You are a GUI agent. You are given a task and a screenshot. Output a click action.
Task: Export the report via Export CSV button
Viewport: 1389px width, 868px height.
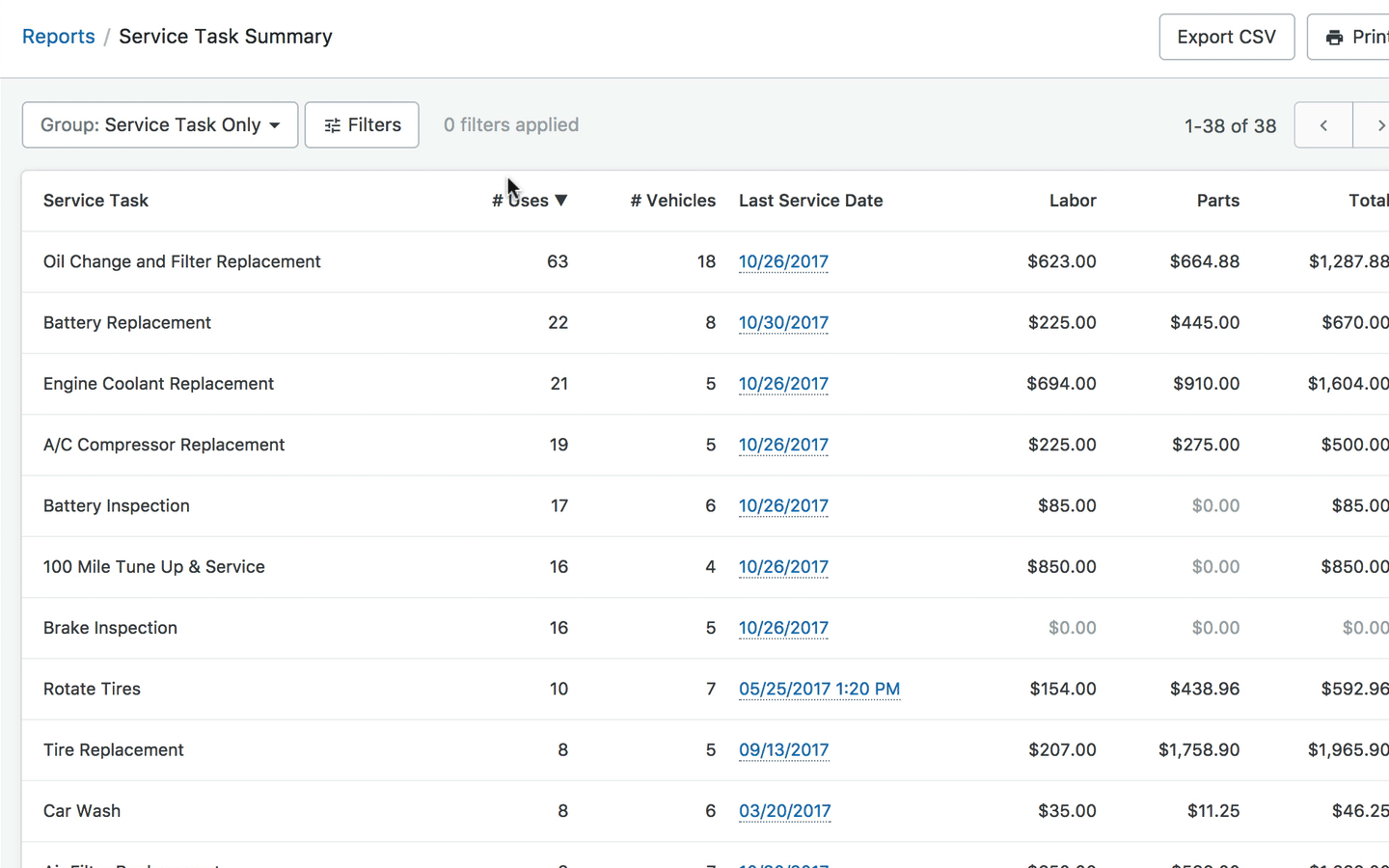point(1227,37)
